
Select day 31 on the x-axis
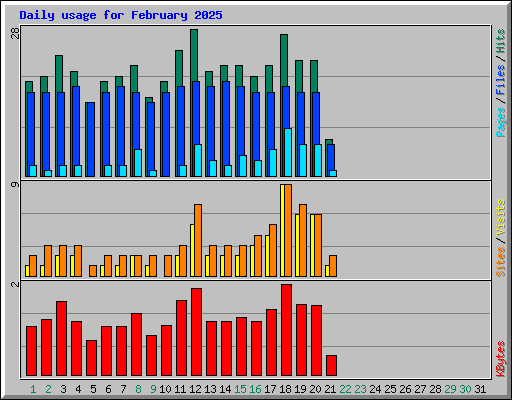(x=480, y=389)
